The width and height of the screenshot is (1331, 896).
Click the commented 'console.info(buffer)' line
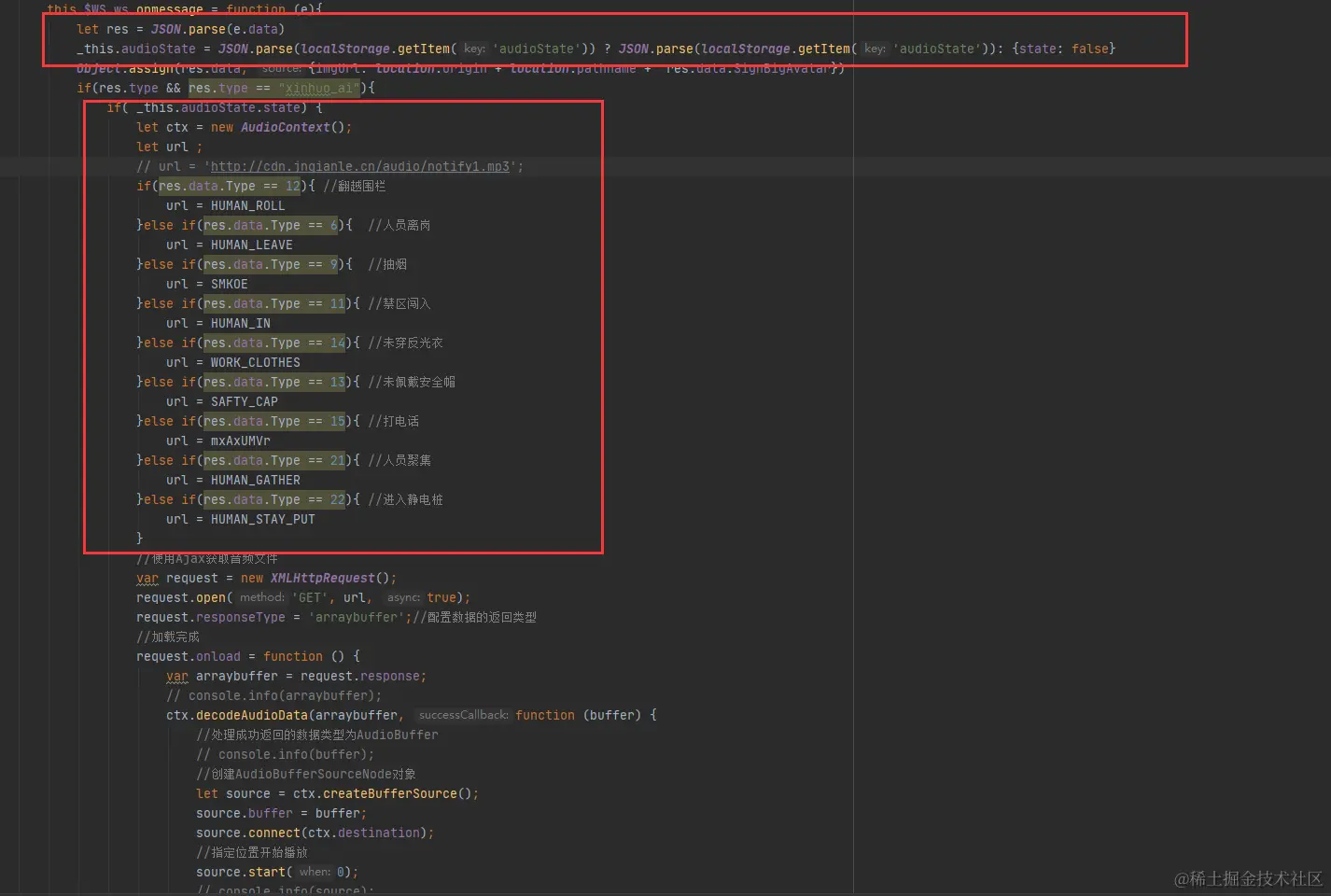[x=286, y=754]
